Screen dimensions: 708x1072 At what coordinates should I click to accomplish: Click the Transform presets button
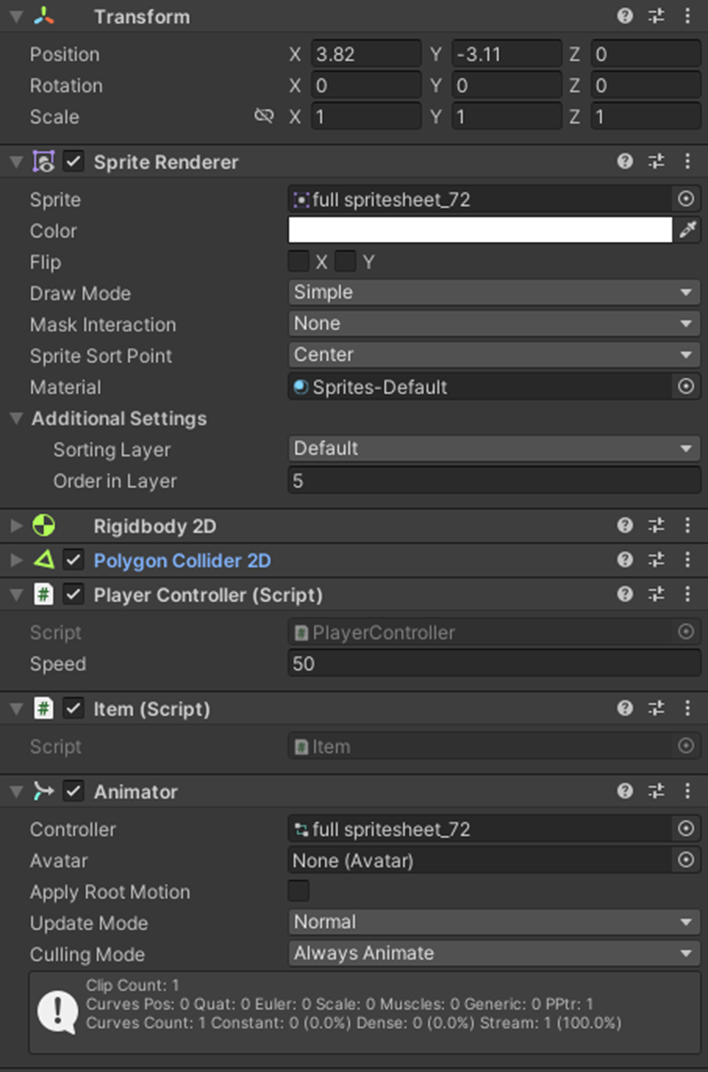(x=657, y=16)
